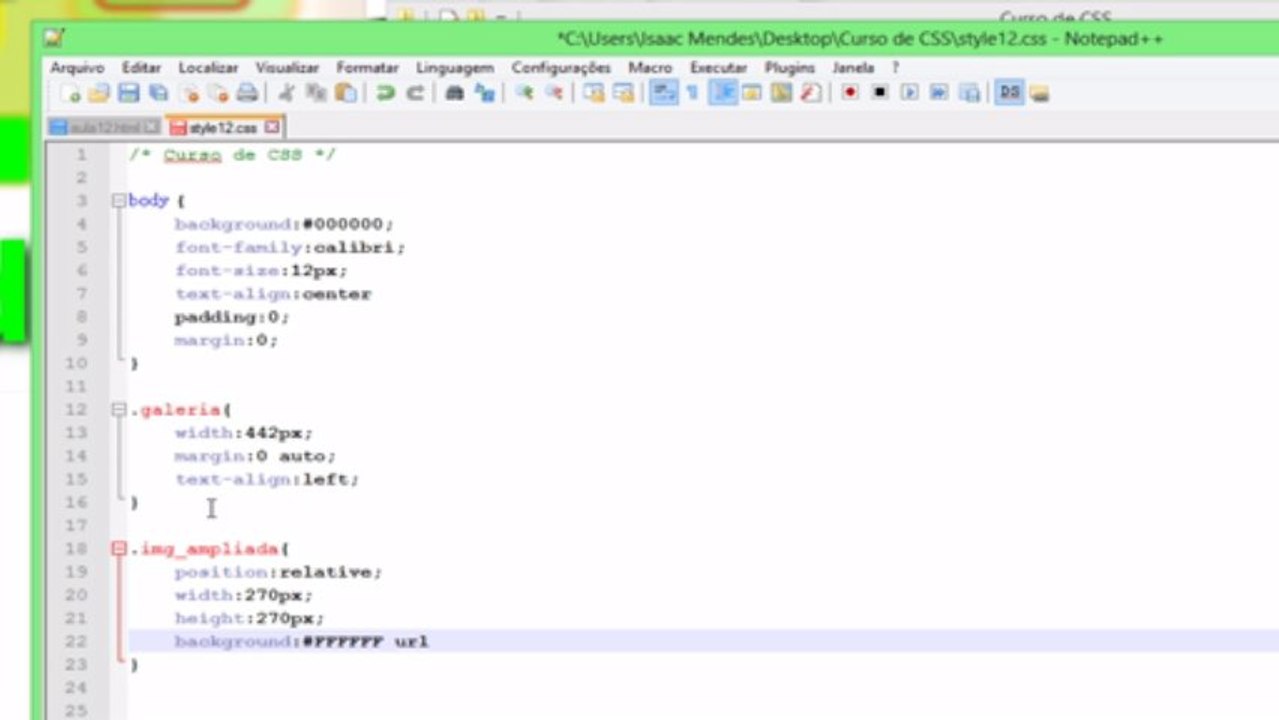
Task: Click the user-defined language icon
Action: (751, 93)
